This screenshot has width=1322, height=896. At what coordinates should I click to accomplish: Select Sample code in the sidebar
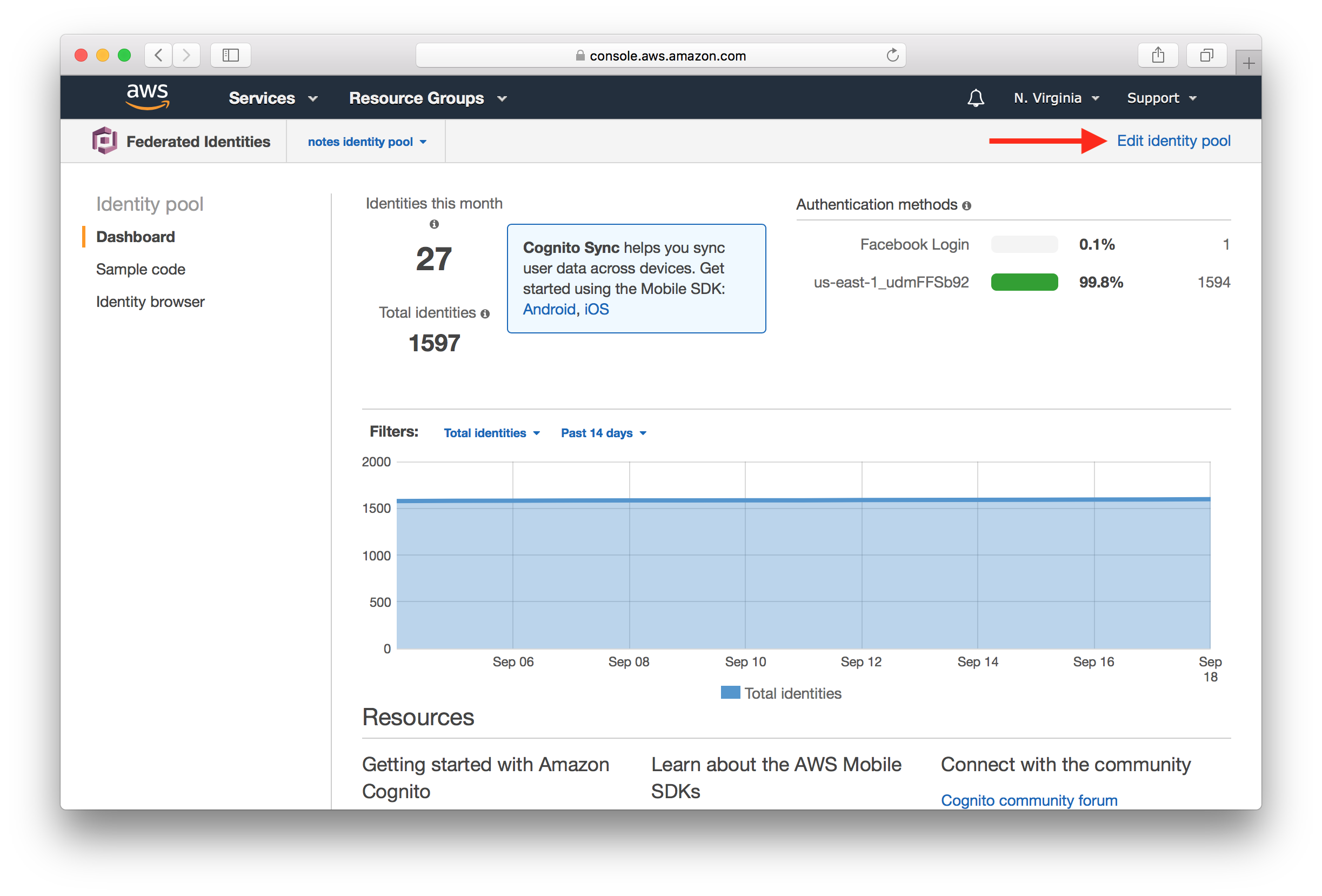(141, 269)
